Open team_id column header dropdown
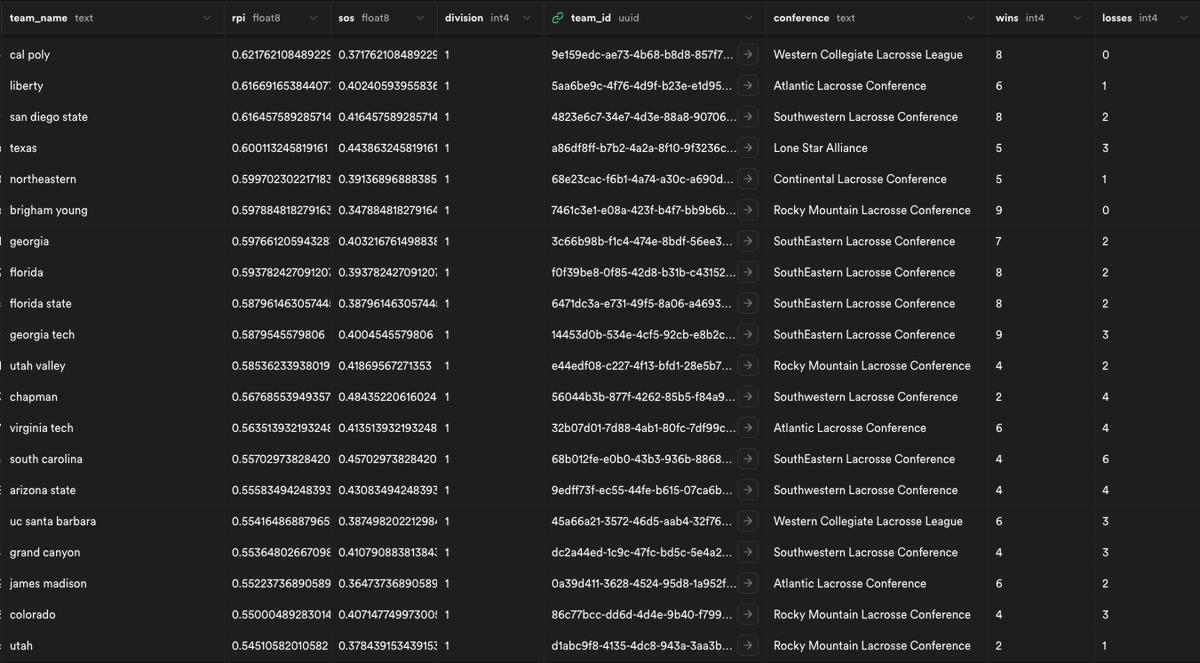This screenshot has height=663, width=1200. [749, 18]
